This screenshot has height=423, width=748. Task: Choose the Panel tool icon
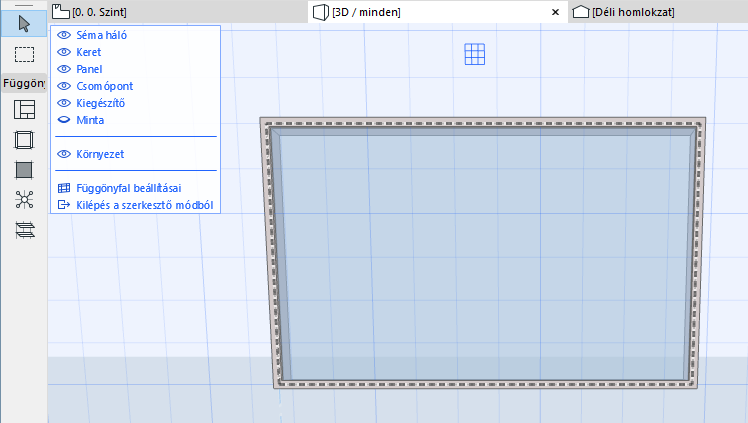[x=24, y=170]
